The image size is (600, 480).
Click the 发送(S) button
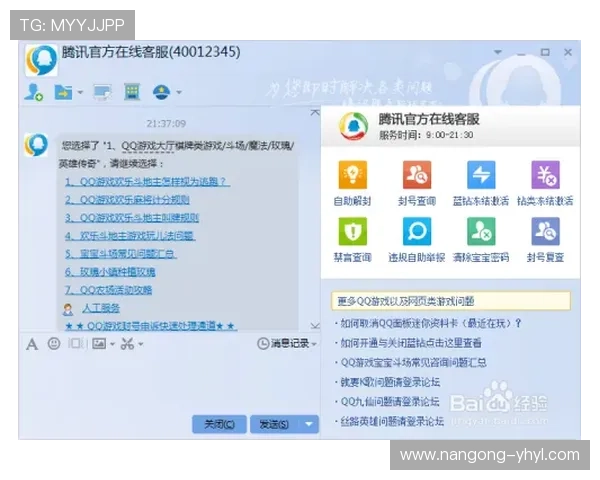point(274,424)
